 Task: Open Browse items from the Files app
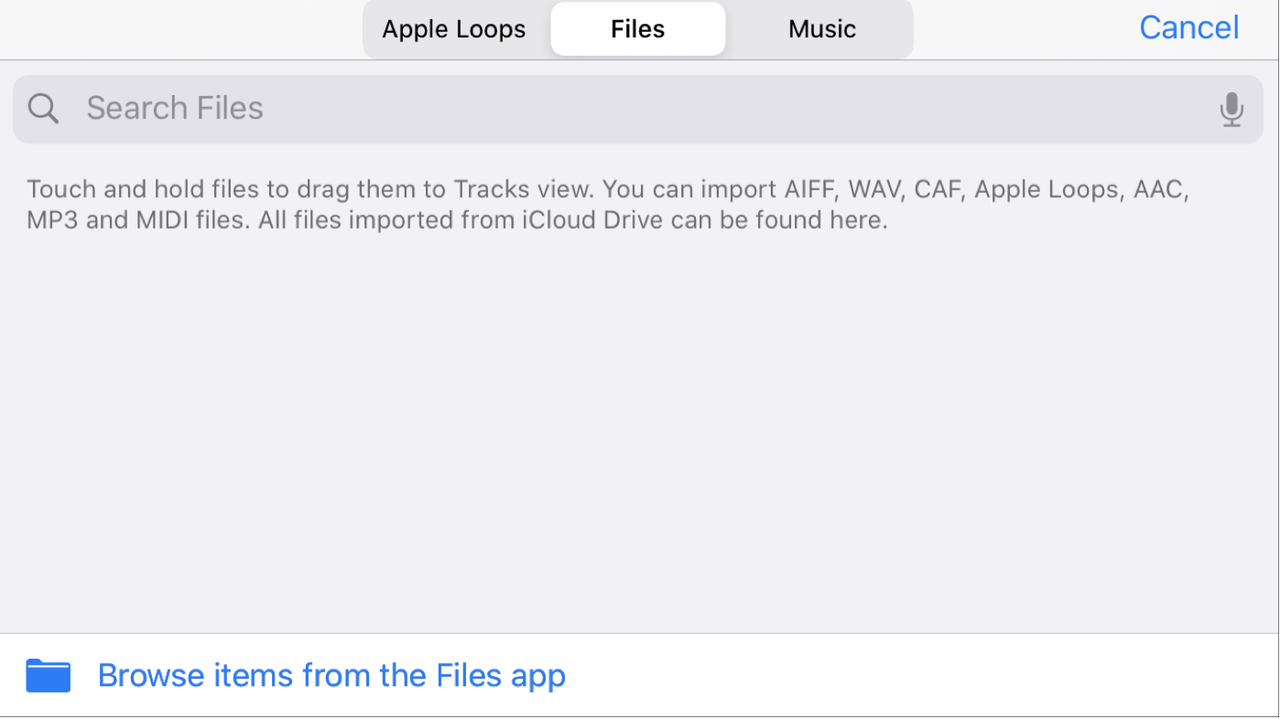tap(331, 676)
